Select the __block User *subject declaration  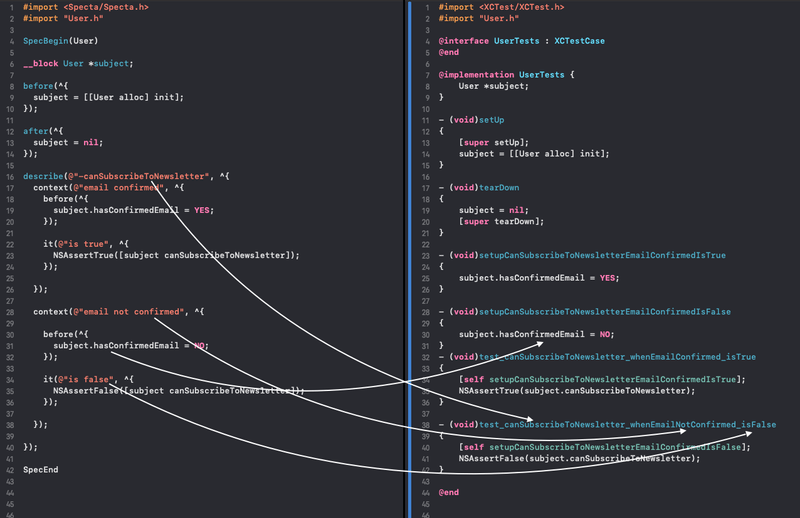(78, 63)
